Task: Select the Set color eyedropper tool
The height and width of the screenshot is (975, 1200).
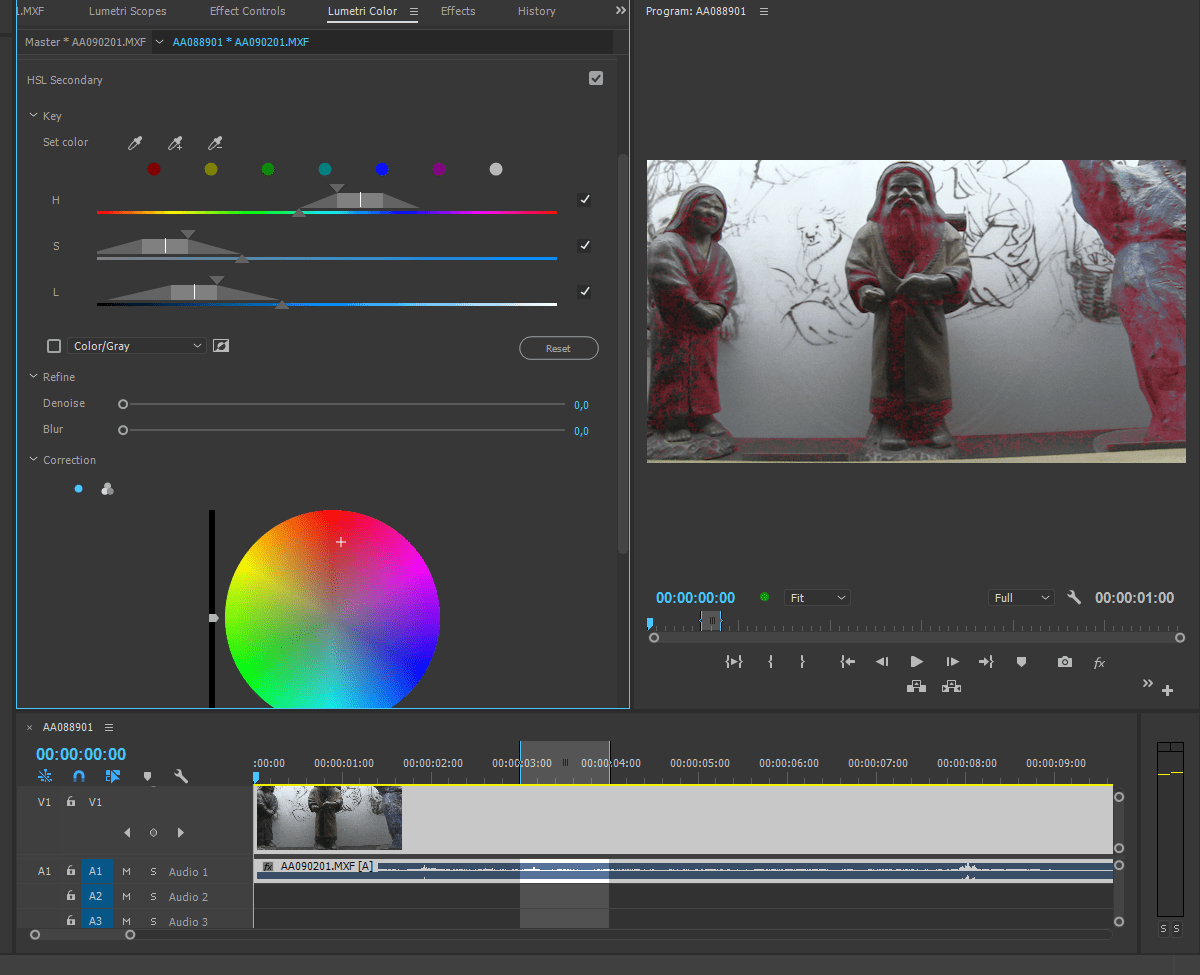Action: tap(135, 144)
